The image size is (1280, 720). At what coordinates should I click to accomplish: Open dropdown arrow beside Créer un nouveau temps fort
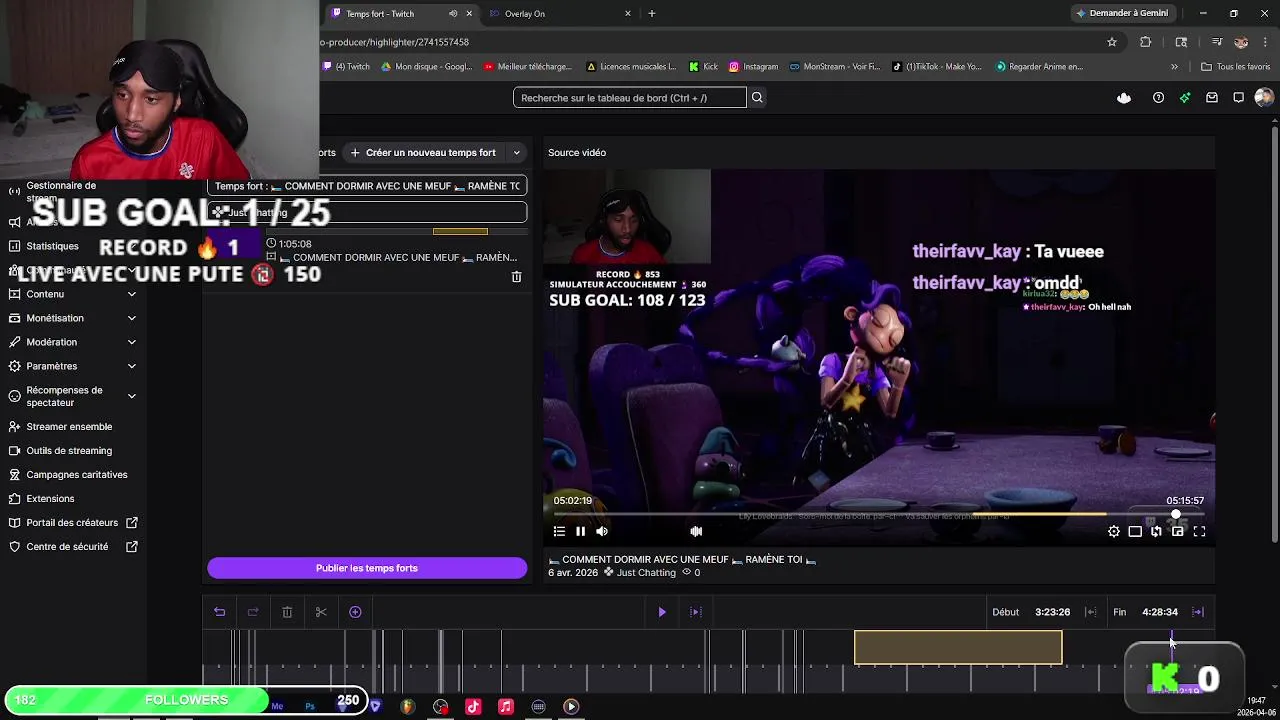[x=517, y=153]
